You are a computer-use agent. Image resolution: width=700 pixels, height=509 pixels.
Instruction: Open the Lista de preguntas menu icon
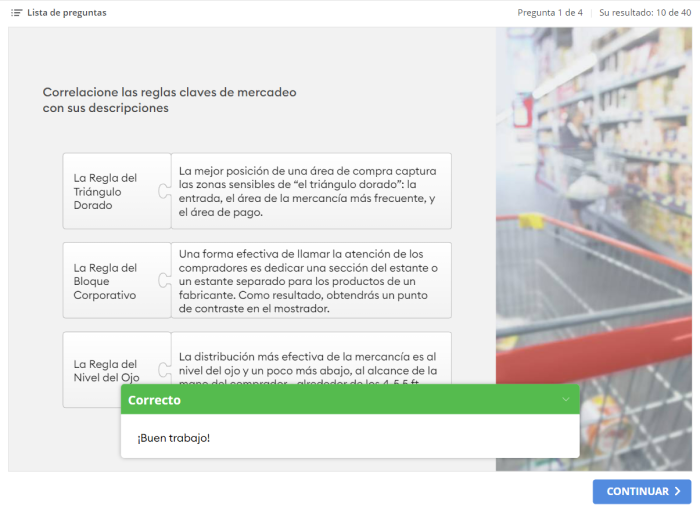coord(16,13)
